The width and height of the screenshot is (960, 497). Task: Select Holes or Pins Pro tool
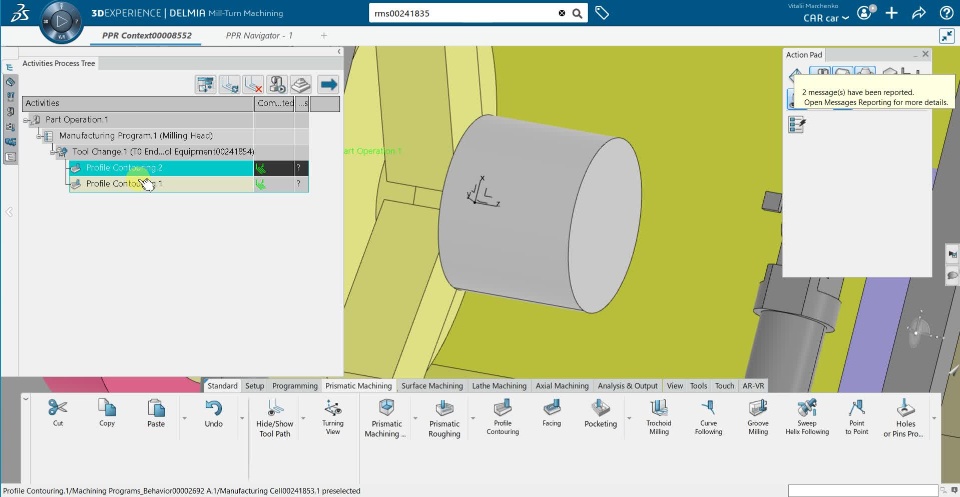(x=906, y=419)
